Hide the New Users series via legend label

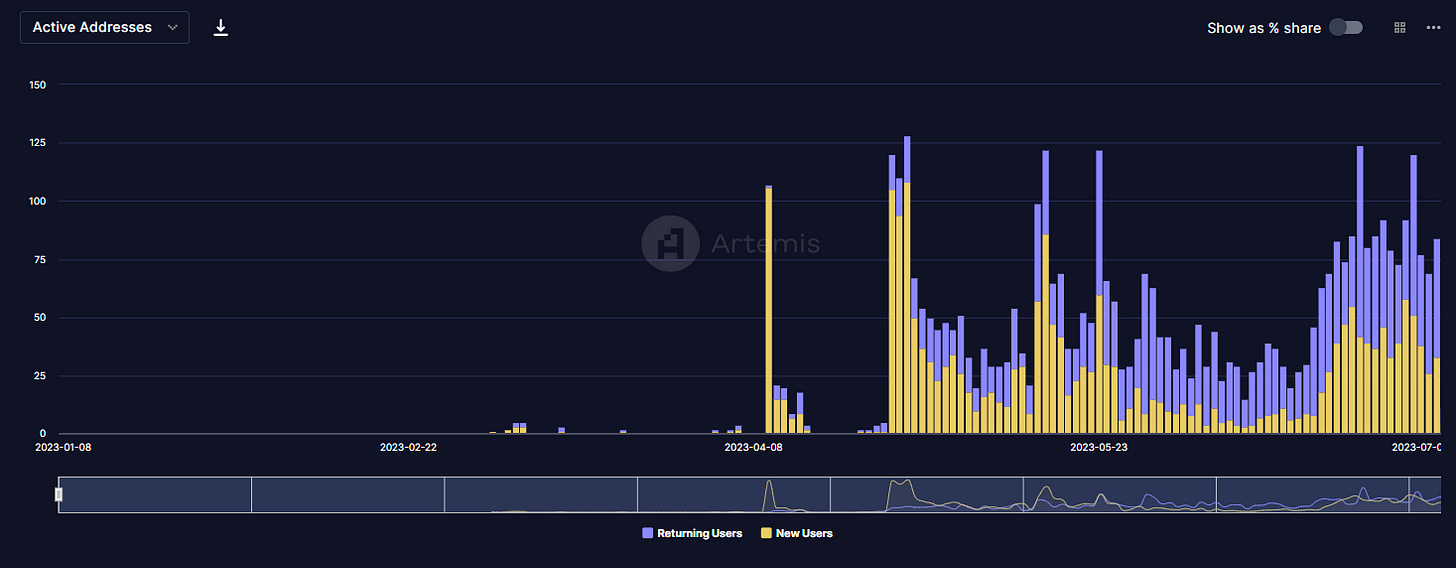(x=804, y=534)
